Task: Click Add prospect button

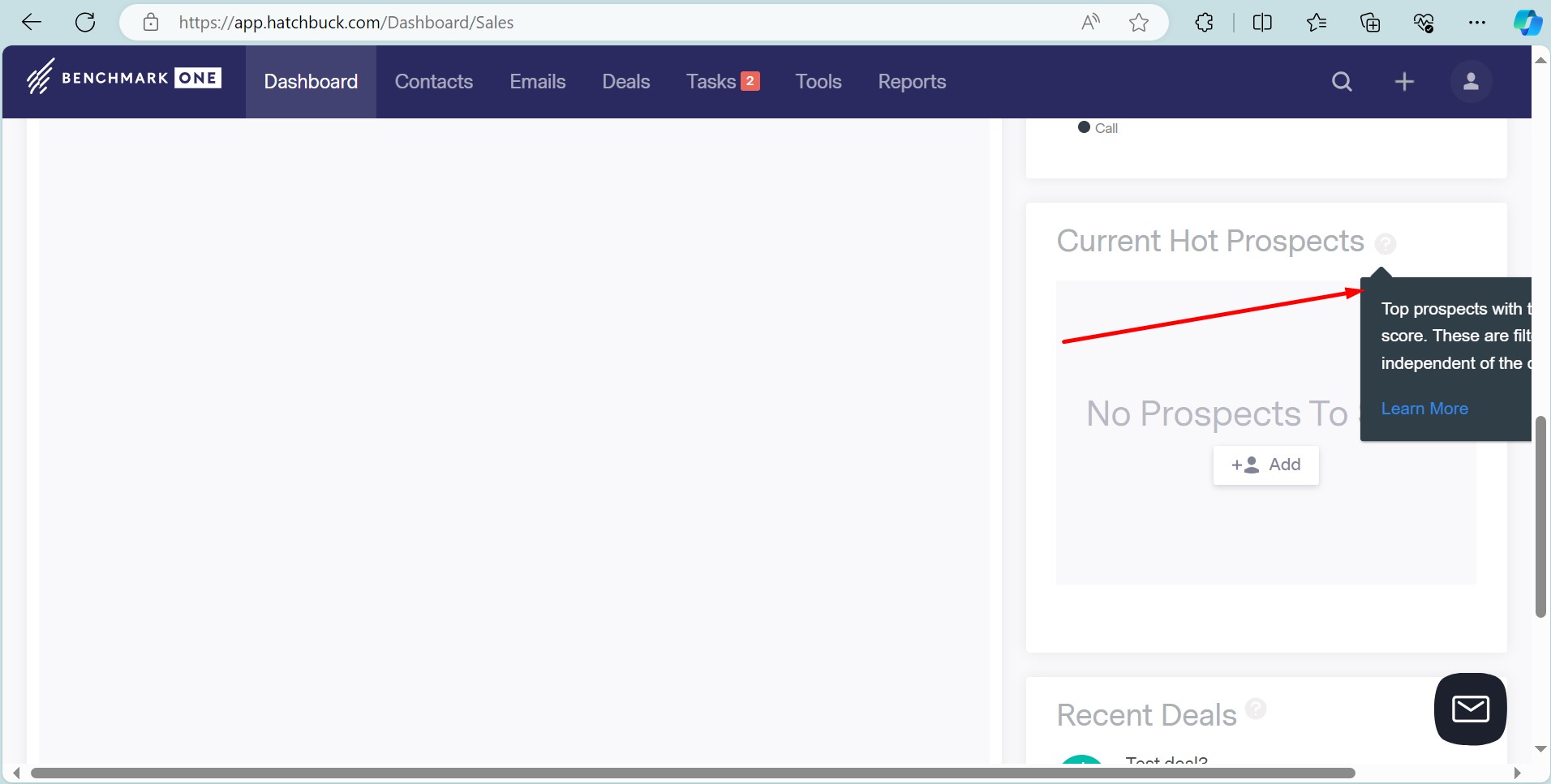Action: 1266,465
